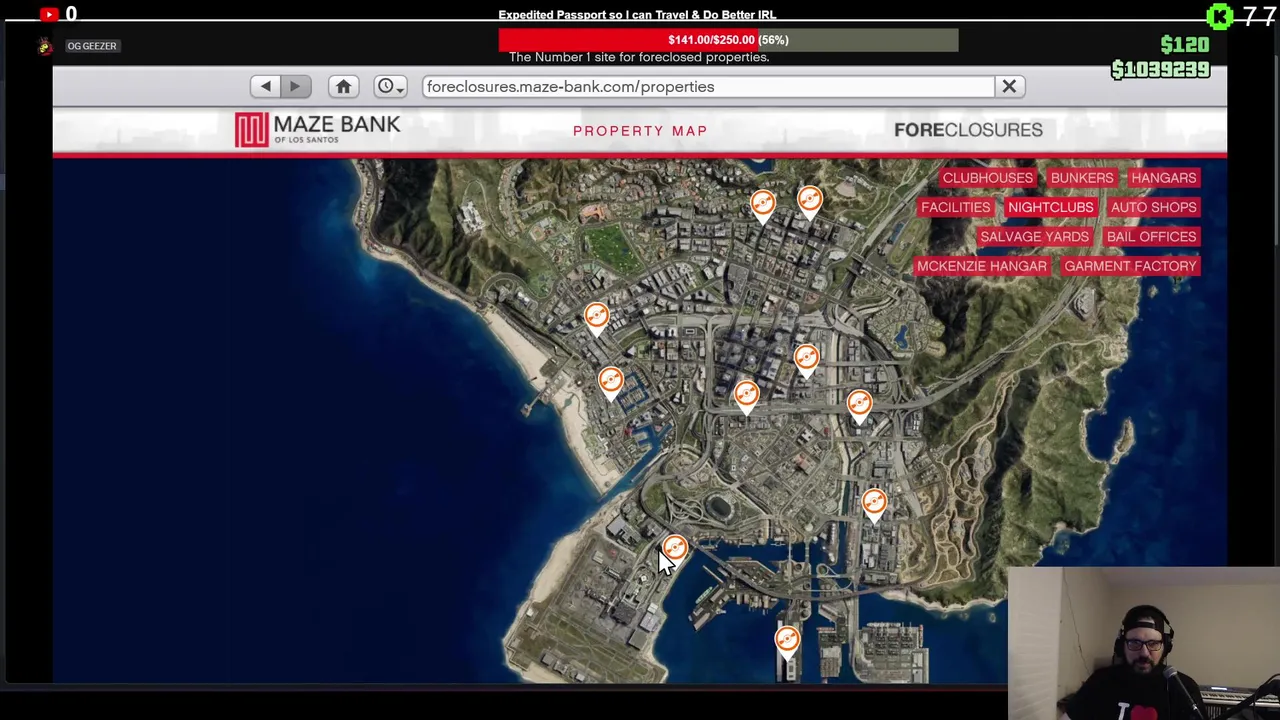
Task: Select the nightclub pin in the southeast industrial area
Action: 874,504
